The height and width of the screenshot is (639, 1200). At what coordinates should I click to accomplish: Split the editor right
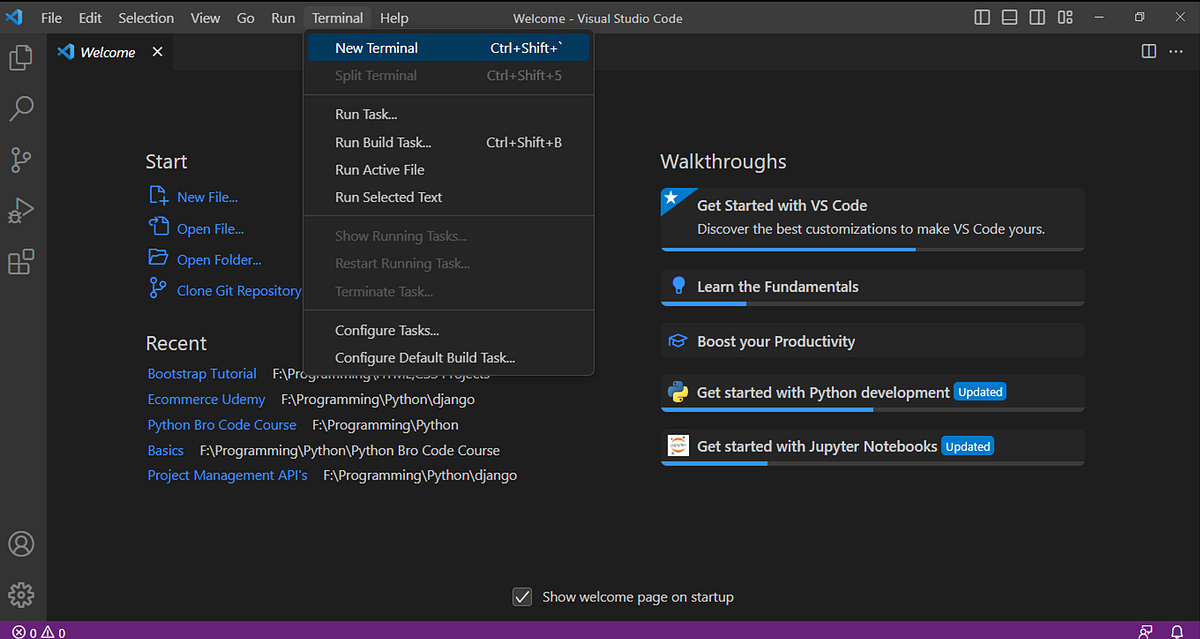1149,51
